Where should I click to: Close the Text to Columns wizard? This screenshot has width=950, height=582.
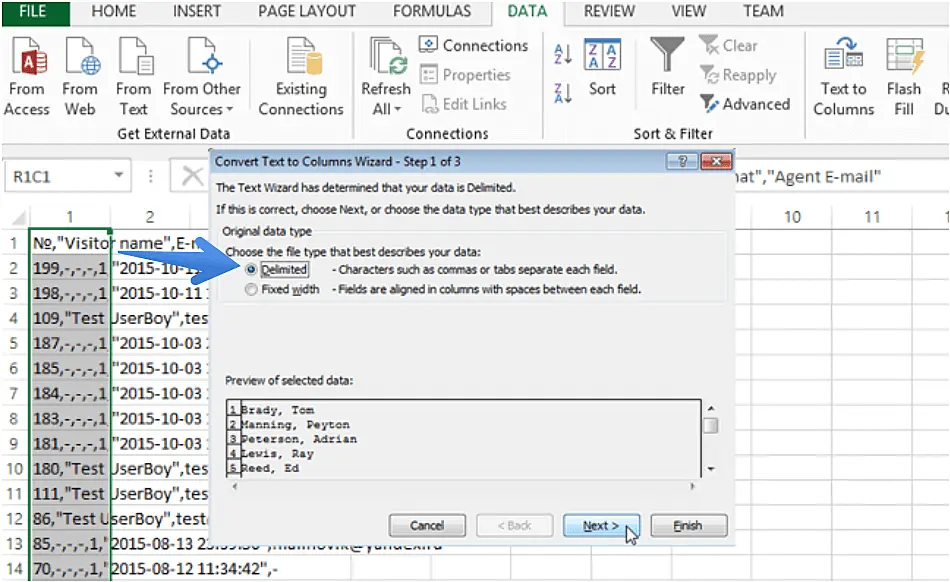tap(716, 161)
